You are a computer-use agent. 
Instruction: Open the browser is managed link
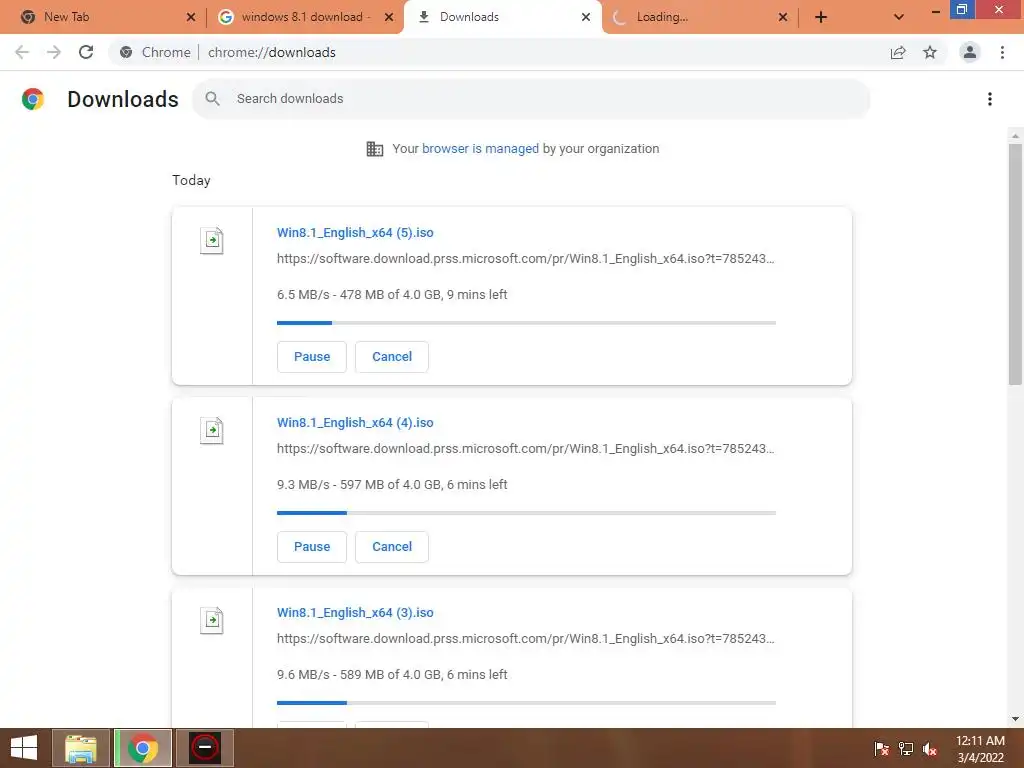(x=480, y=149)
